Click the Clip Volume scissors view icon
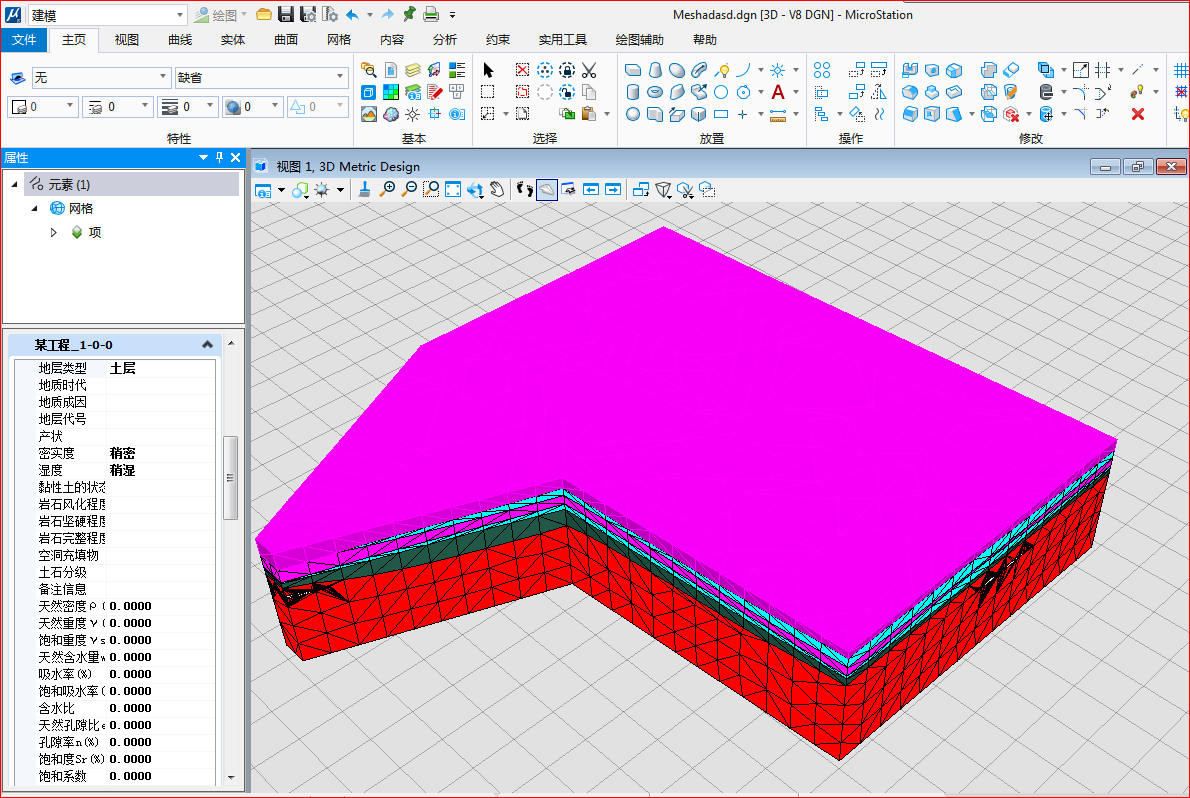 click(x=685, y=189)
